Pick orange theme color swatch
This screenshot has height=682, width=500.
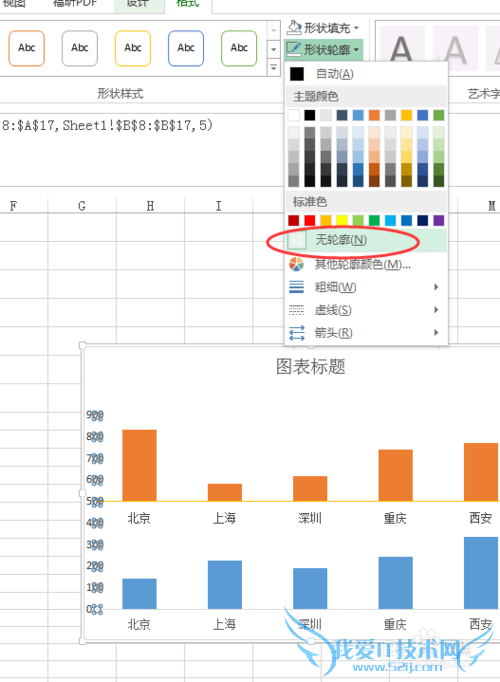[x=374, y=115]
